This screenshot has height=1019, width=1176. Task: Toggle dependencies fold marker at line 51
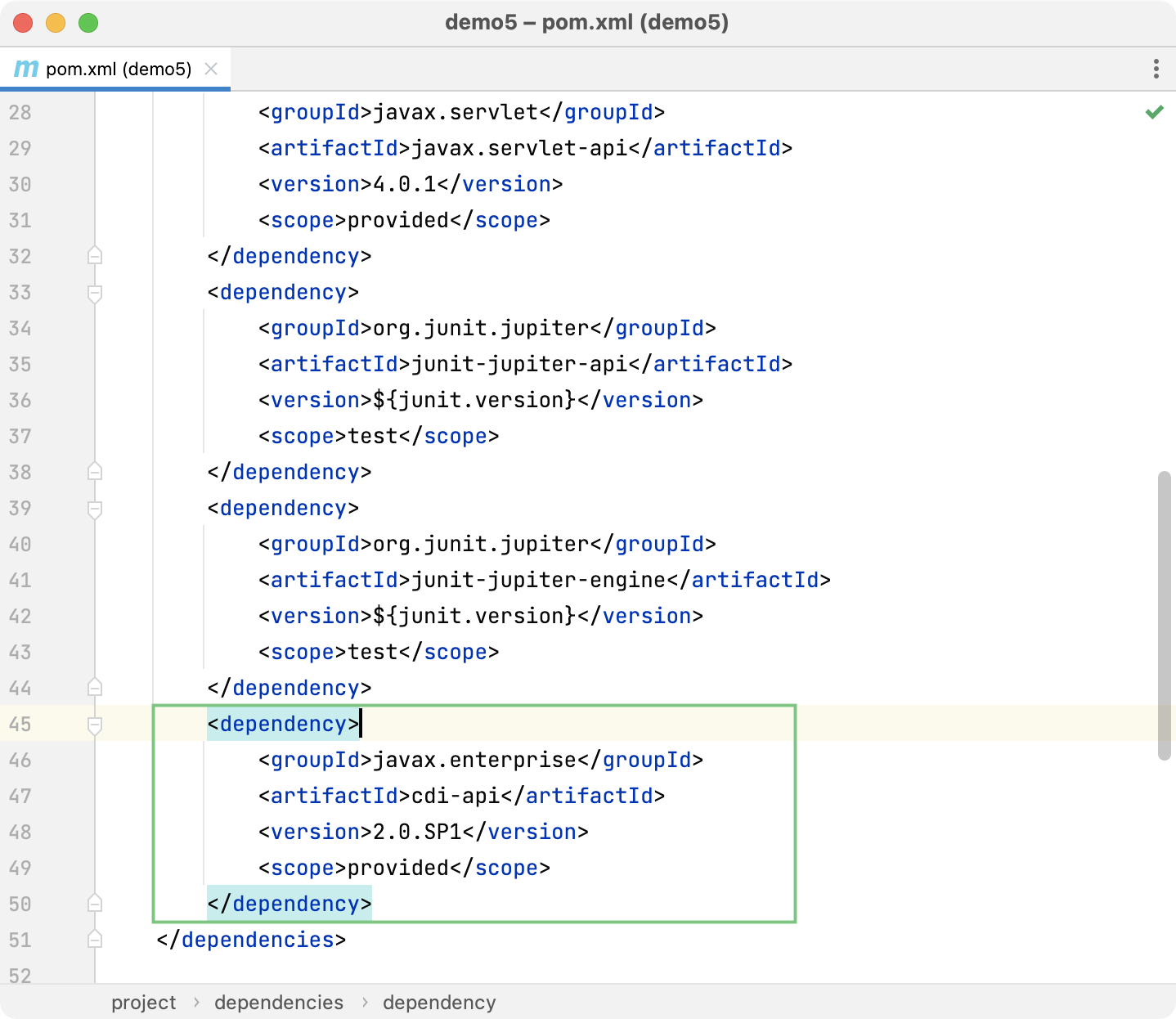point(95,940)
